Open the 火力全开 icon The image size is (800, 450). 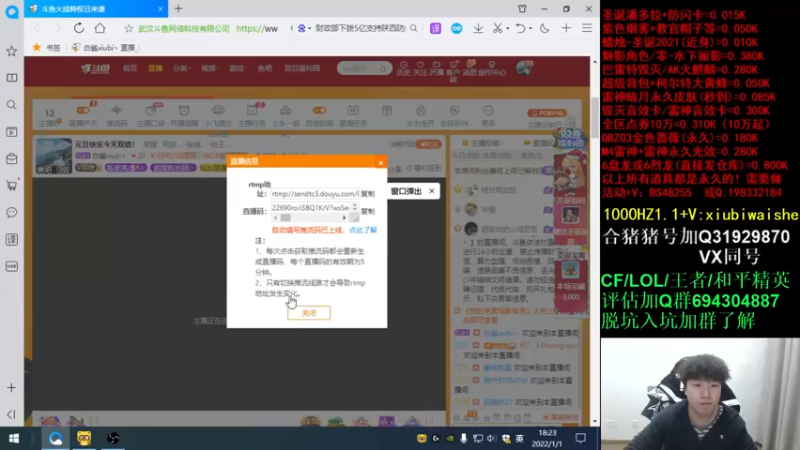pos(420,110)
